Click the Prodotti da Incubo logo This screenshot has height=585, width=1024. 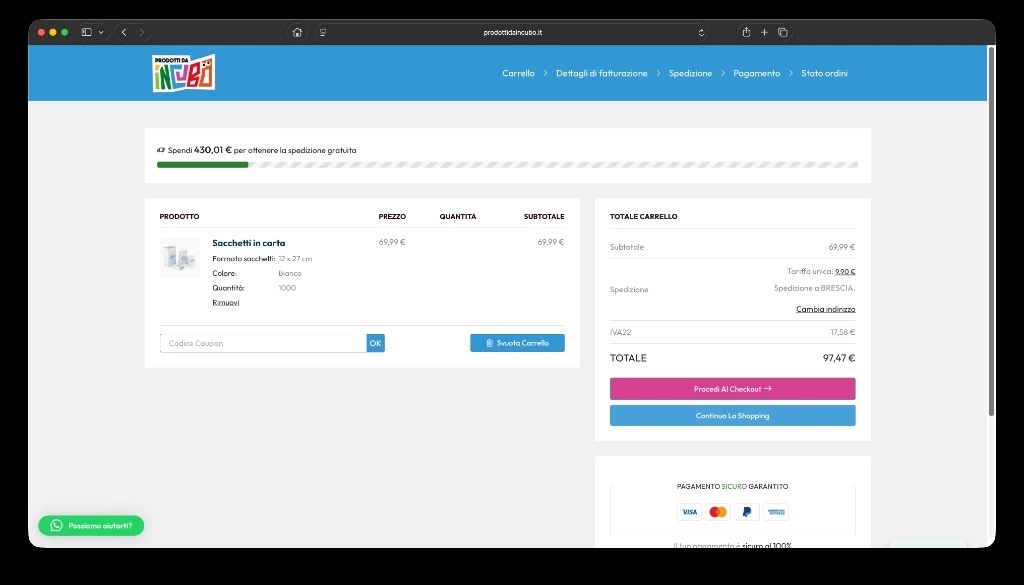coord(184,72)
